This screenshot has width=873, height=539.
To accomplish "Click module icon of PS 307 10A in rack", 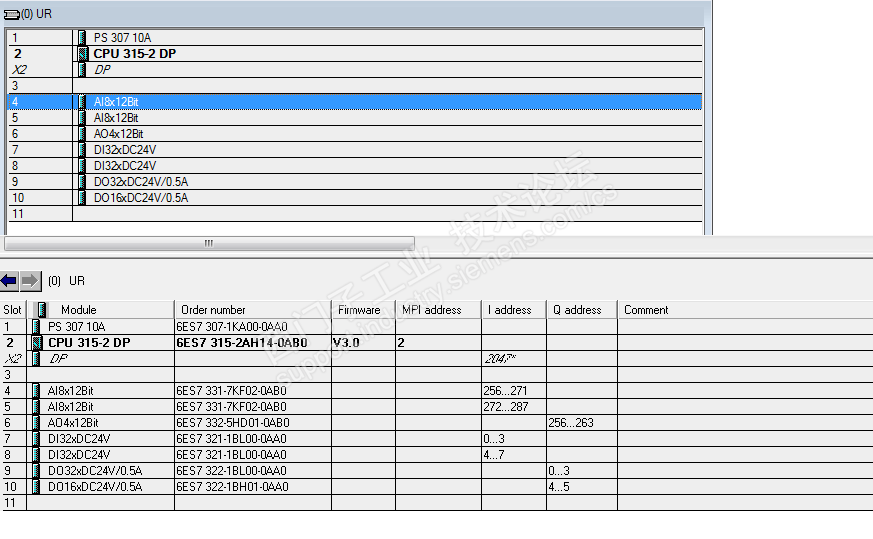I will (82, 37).
